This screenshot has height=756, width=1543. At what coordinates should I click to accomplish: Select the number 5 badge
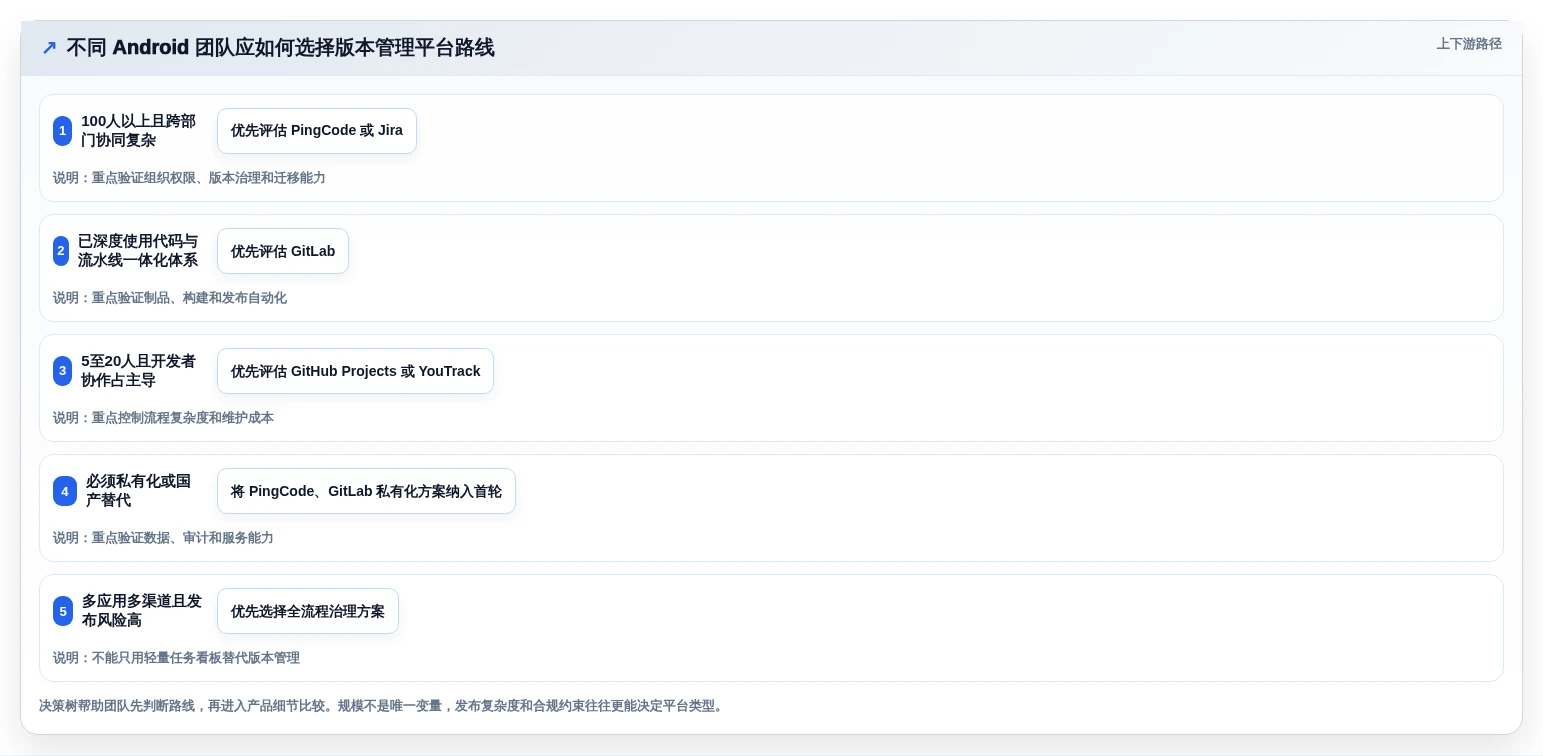(63, 611)
